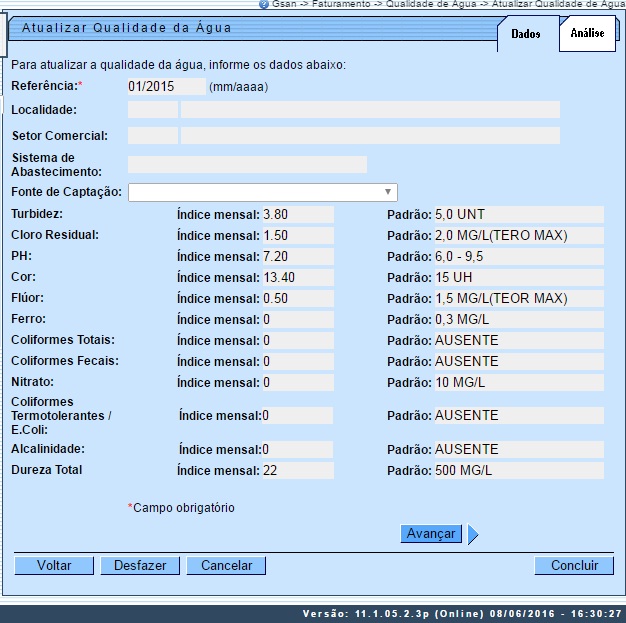
Task: Select the Dados tab
Action: coord(525,34)
